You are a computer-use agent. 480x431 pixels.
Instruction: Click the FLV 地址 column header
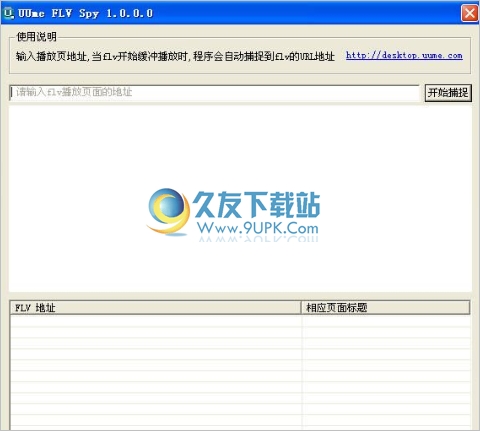[156, 307]
